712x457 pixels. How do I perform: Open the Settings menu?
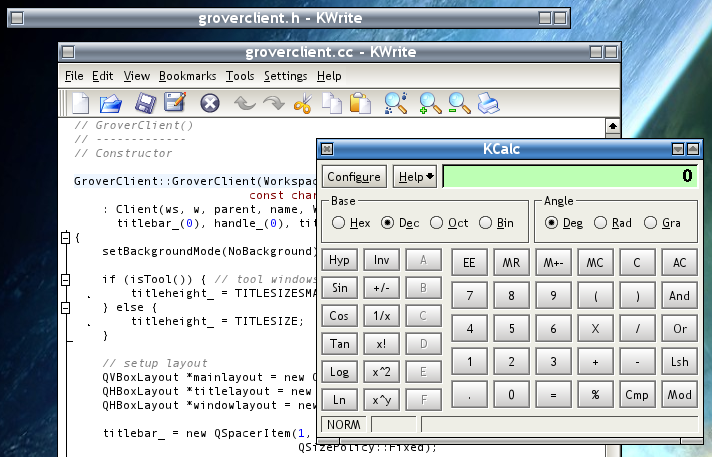[286, 76]
